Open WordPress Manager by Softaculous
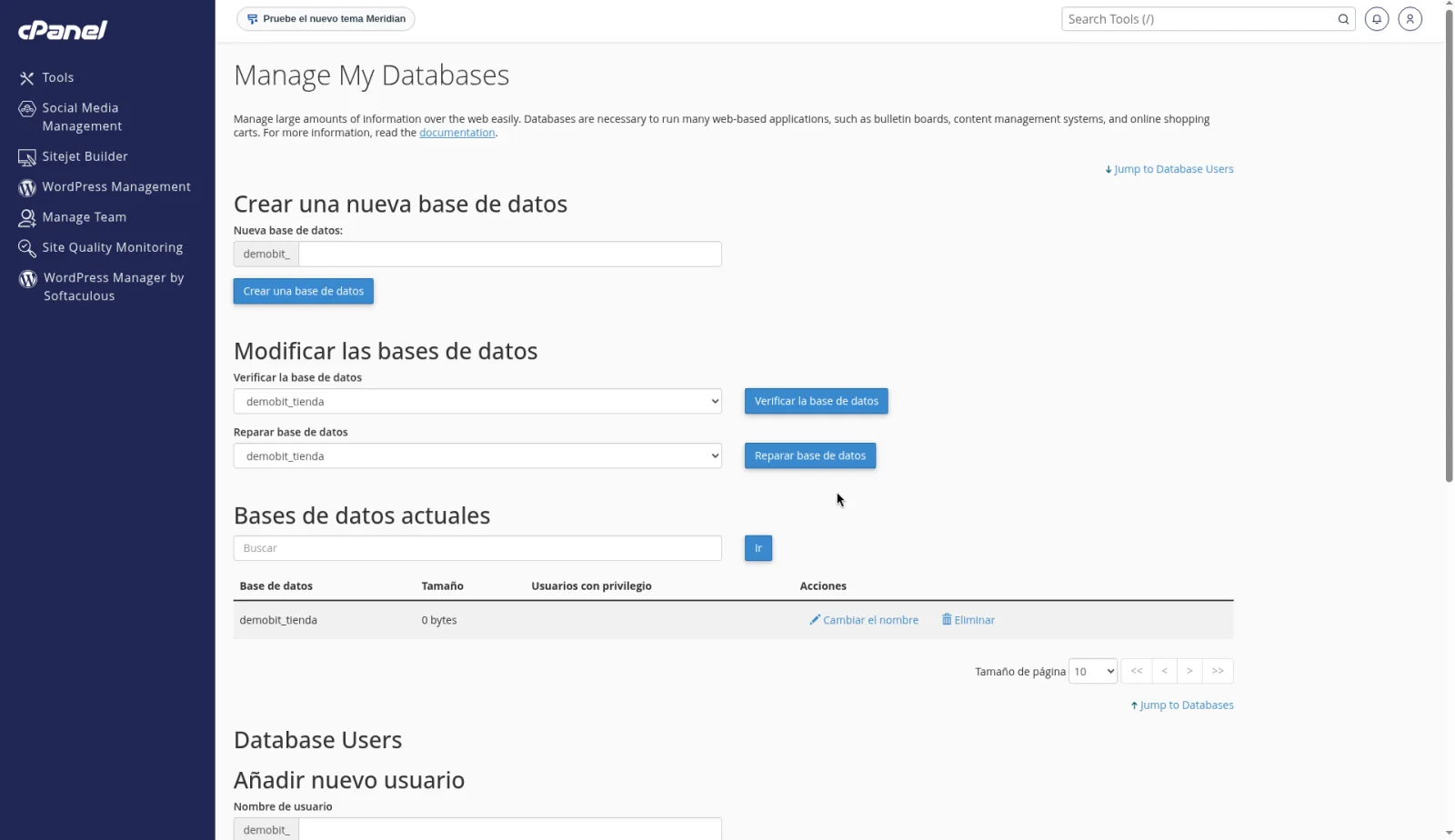The height and width of the screenshot is (840, 1455). click(x=114, y=286)
